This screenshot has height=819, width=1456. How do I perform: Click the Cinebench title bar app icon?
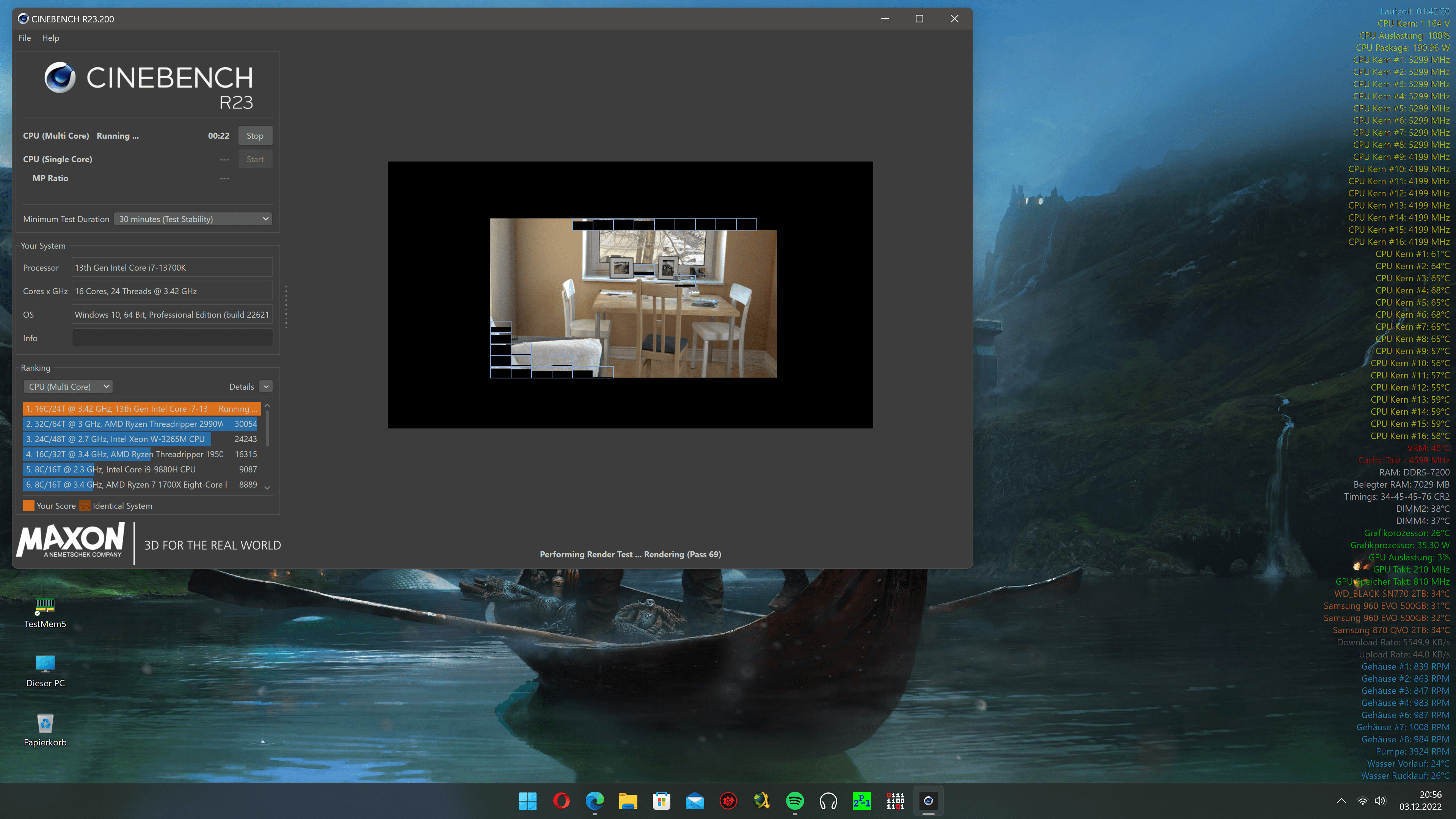coord(23,19)
